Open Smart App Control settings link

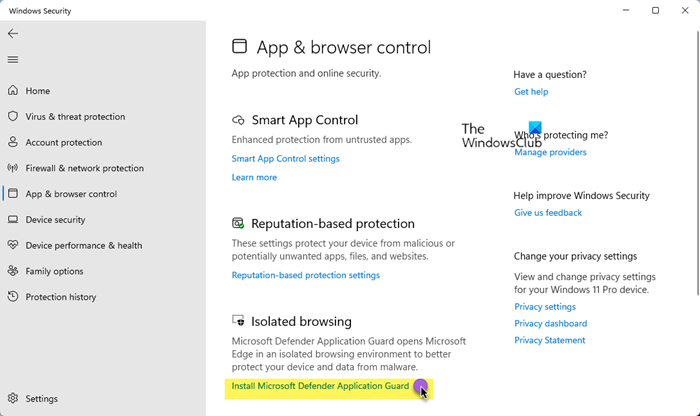[285, 158]
